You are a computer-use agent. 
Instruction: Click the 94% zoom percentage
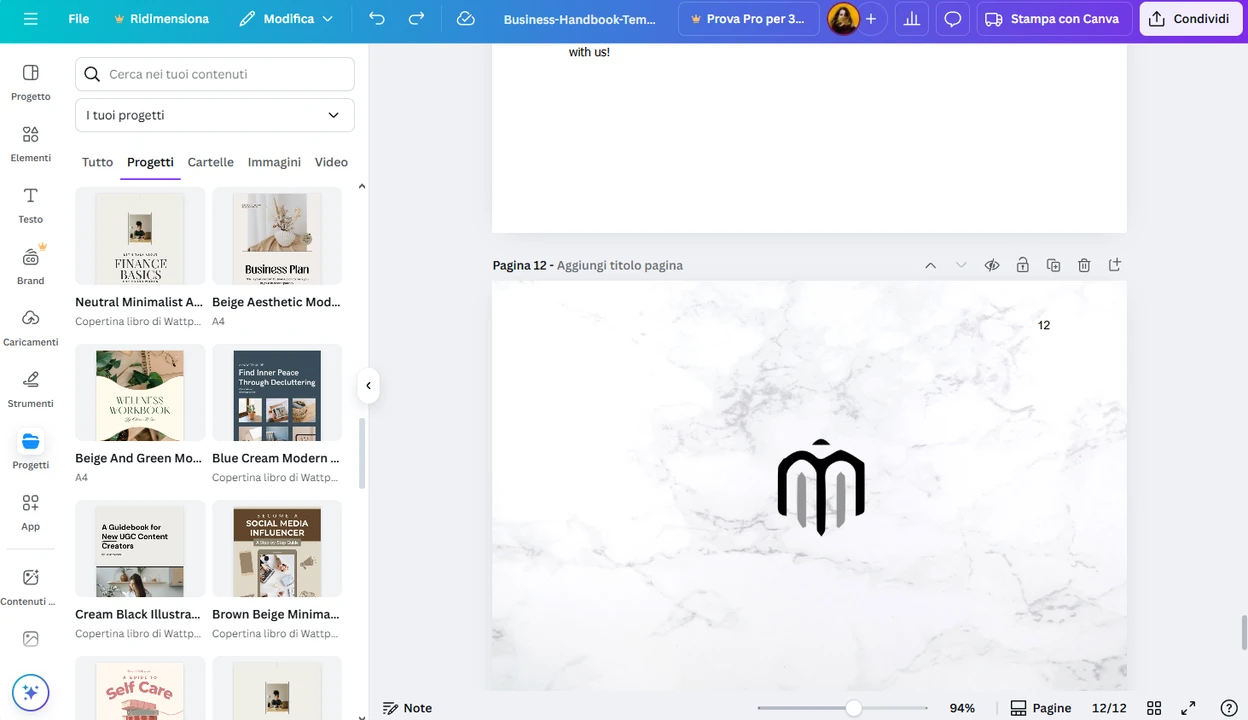coord(962,708)
